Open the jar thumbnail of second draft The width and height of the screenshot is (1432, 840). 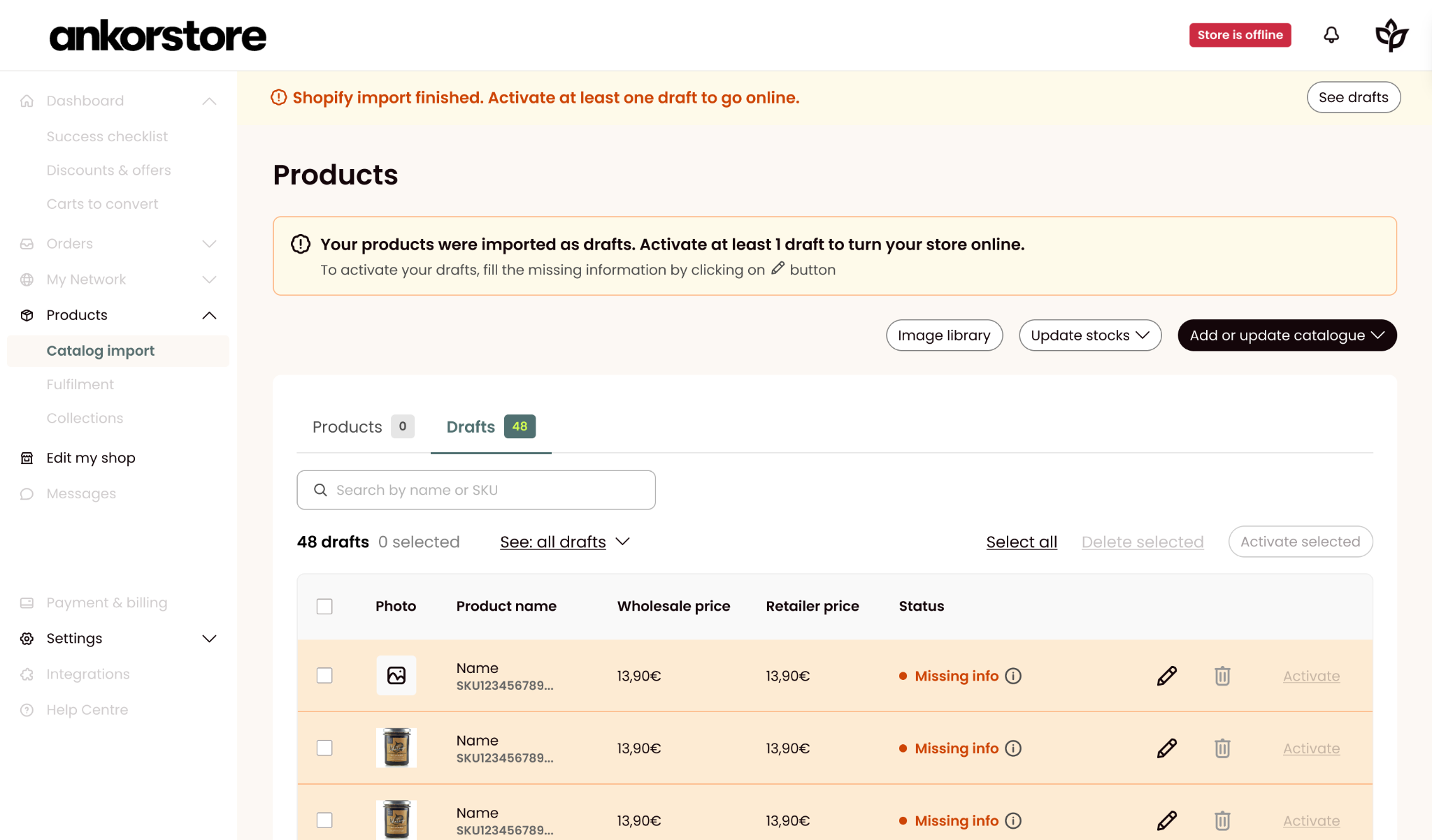[x=396, y=748]
